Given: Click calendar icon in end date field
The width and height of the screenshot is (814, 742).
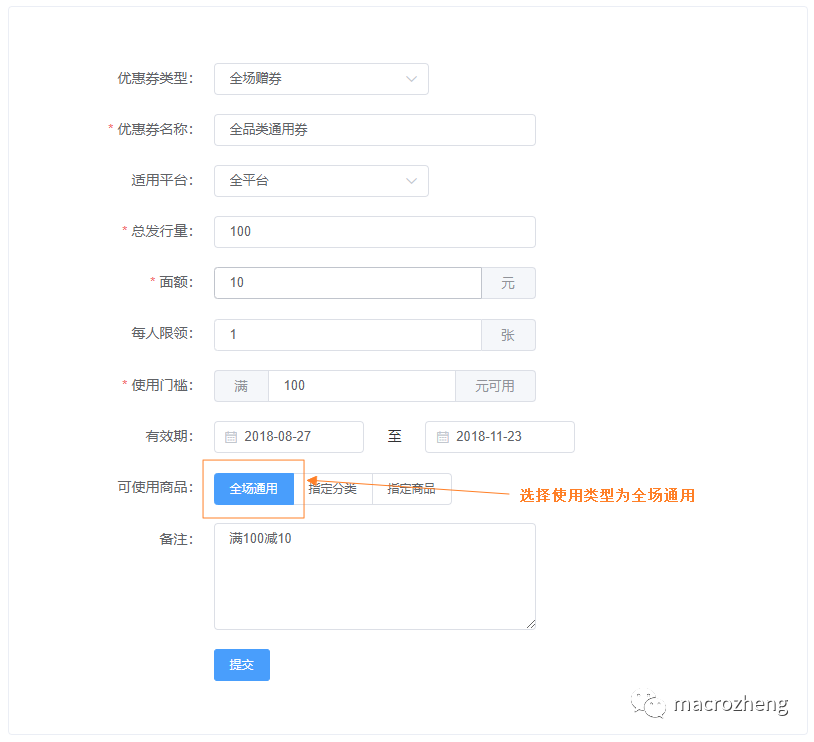Looking at the screenshot, I should tap(442, 437).
